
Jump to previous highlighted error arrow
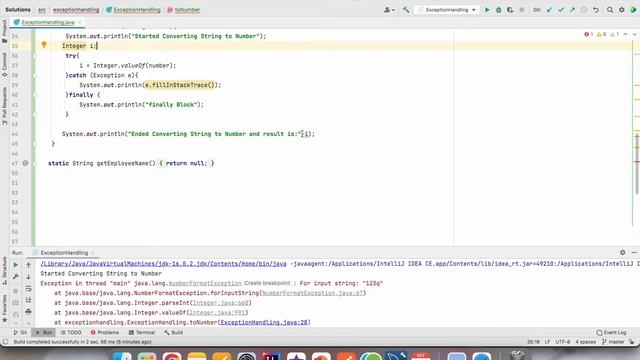click(625, 35)
